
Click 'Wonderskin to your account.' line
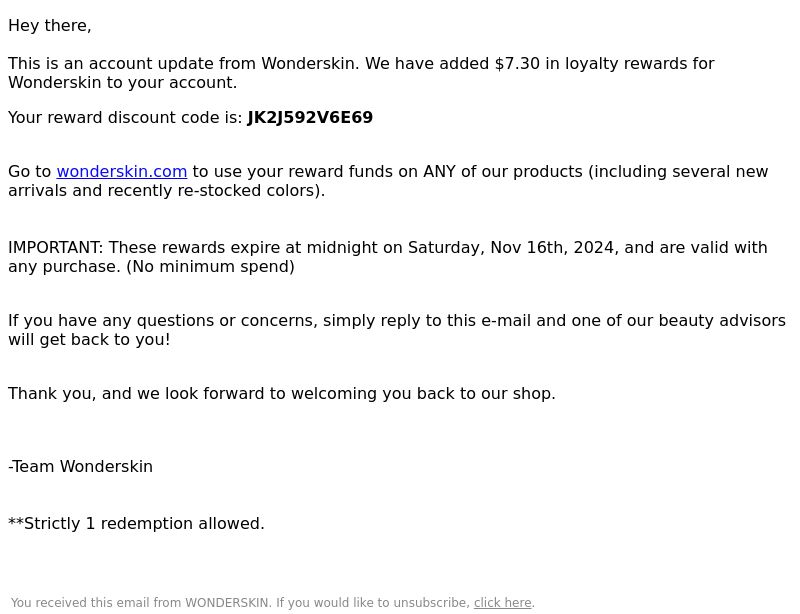[x=122, y=83]
